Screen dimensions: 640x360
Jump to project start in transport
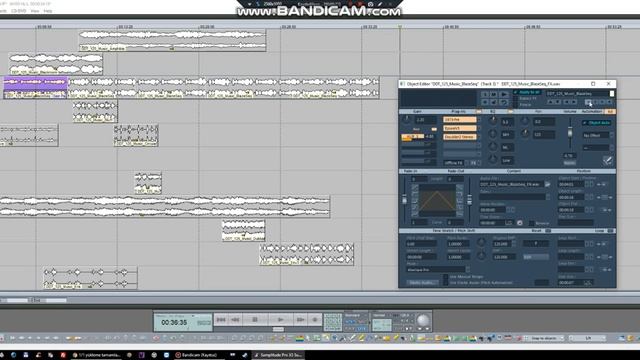(x=221, y=320)
